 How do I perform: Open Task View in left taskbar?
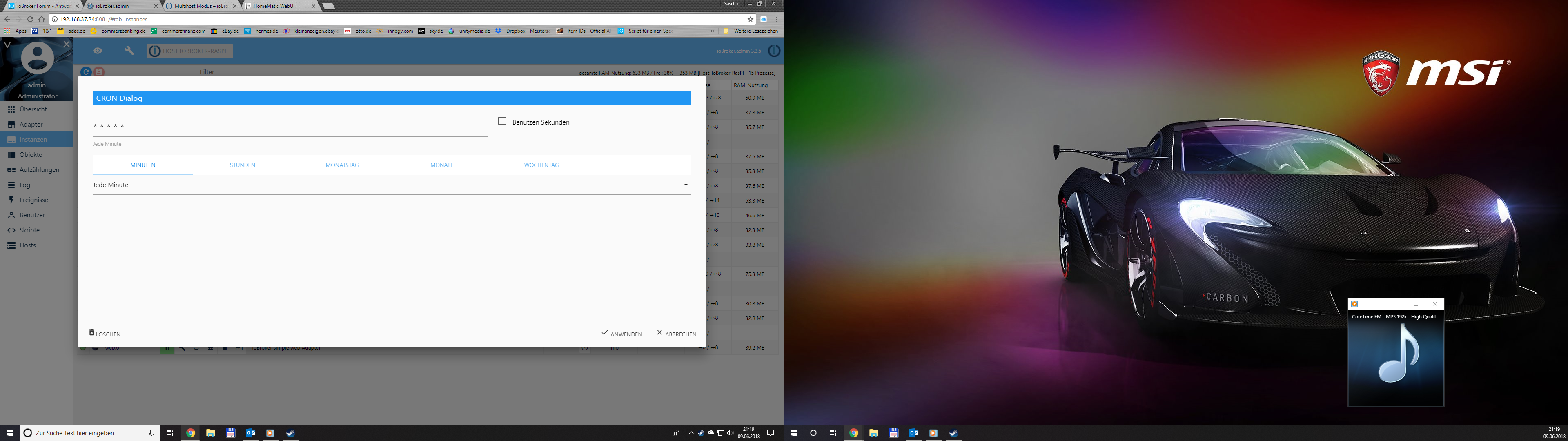point(170,433)
